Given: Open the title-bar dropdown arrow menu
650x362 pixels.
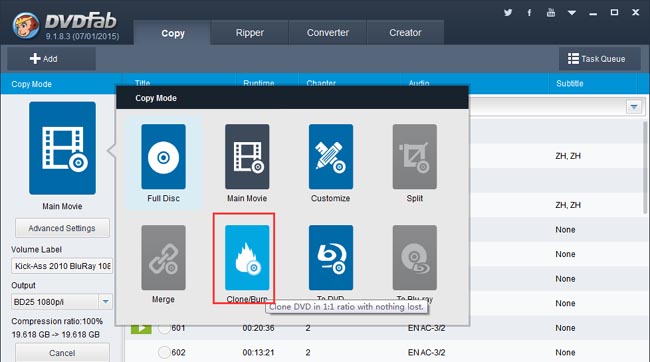Looking at the screenshot, I should click(x=572, y=13).
